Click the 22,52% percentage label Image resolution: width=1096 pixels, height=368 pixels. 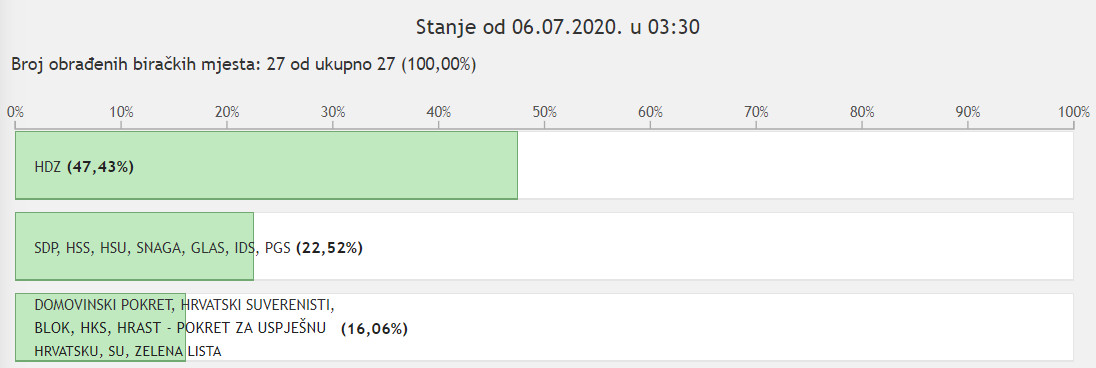pyautogui.click(x=330, y=248)
